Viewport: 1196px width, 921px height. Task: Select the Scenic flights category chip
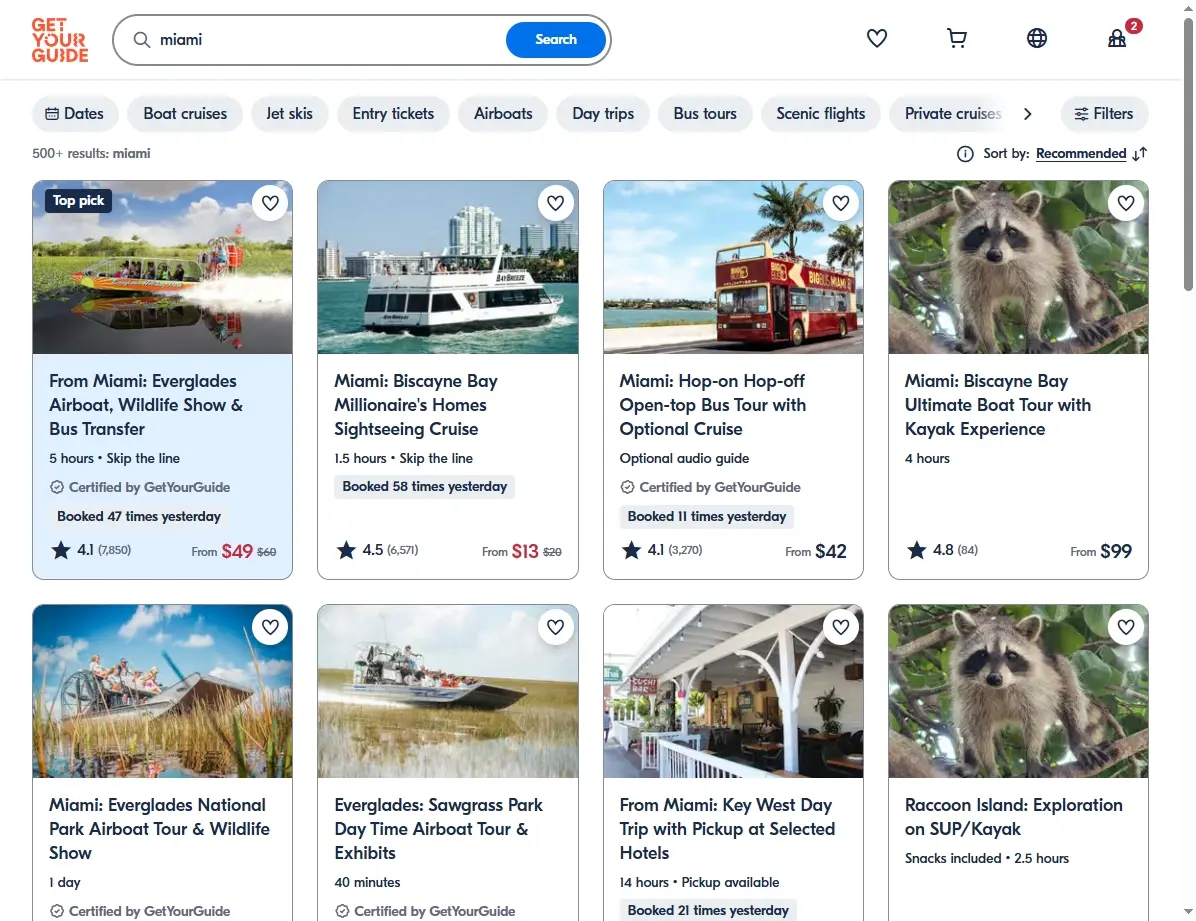click(821, 114)
